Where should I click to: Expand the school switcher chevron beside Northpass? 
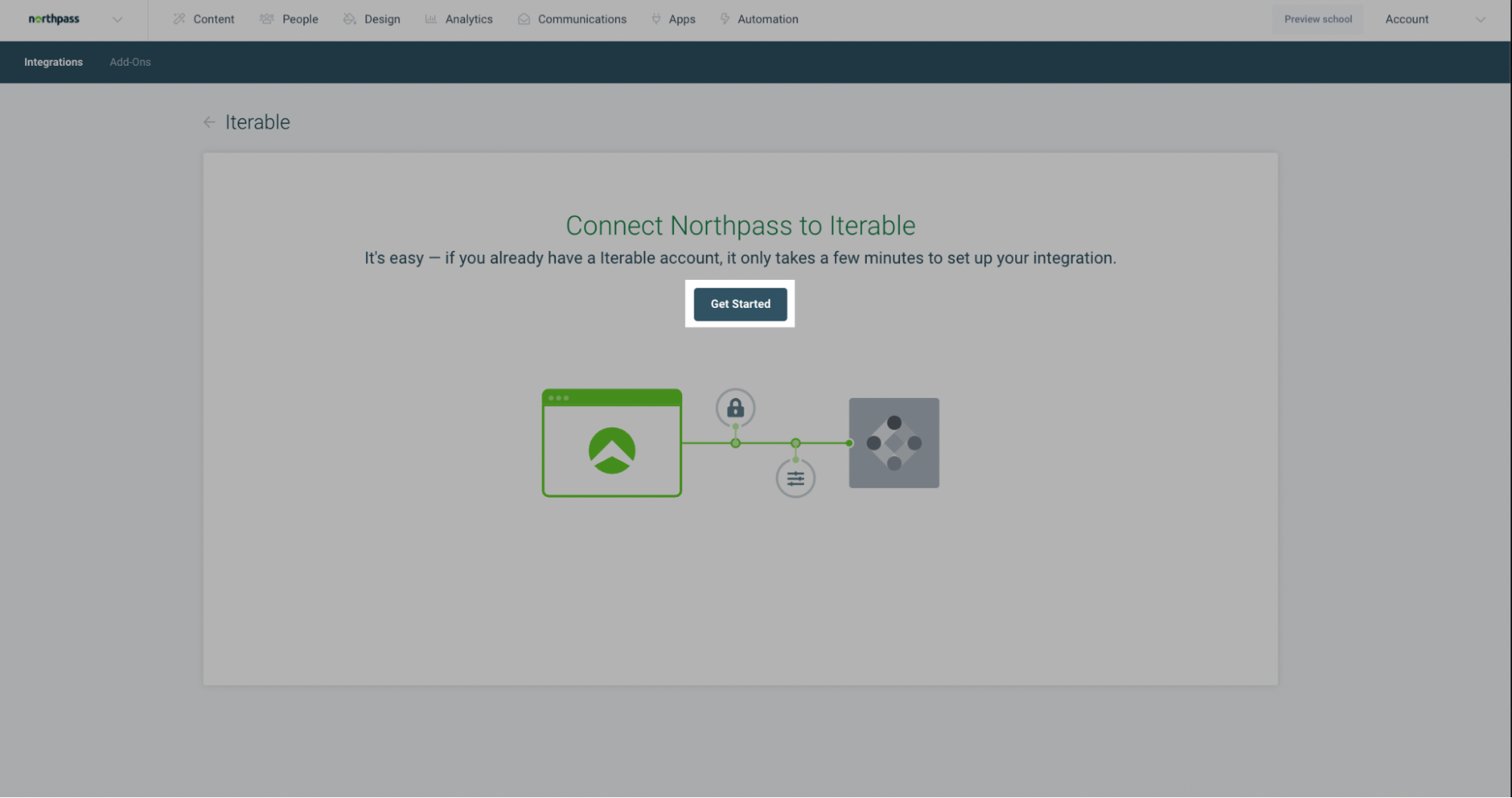coord(117,20)
